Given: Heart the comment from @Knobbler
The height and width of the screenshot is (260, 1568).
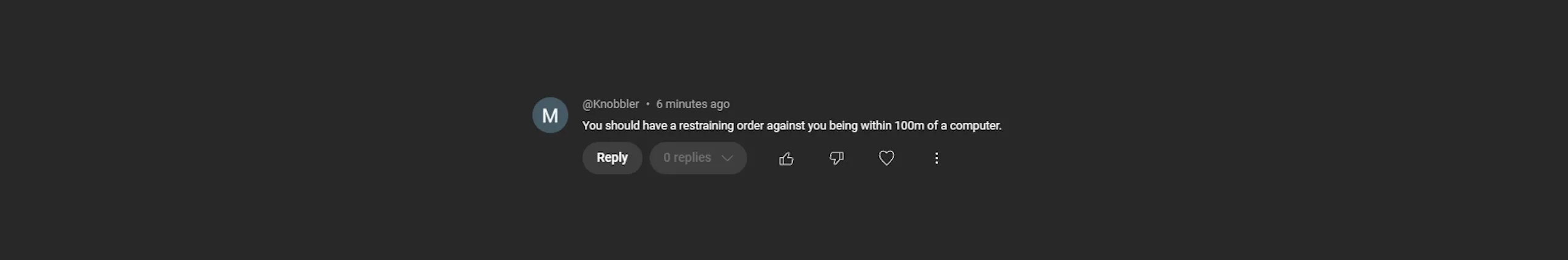Looking at the screenshot, I should tap(886, 158).
